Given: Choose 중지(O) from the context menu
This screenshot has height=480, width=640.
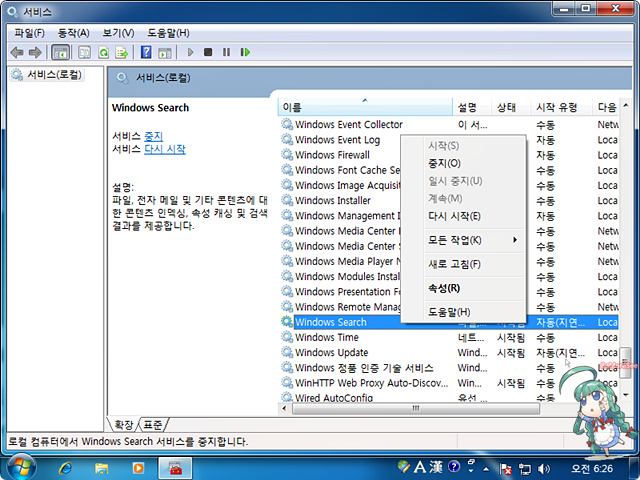Looking at the screenshot, I should click(x=444, y=163).
